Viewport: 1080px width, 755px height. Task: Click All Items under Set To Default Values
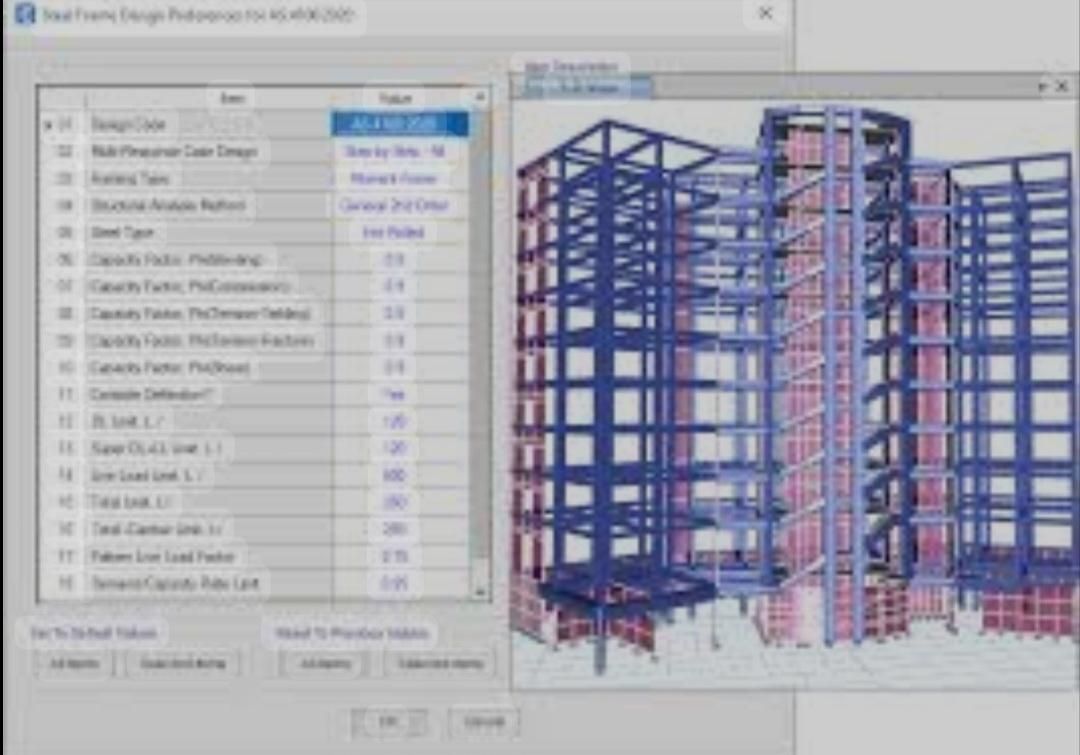point(74,663)
